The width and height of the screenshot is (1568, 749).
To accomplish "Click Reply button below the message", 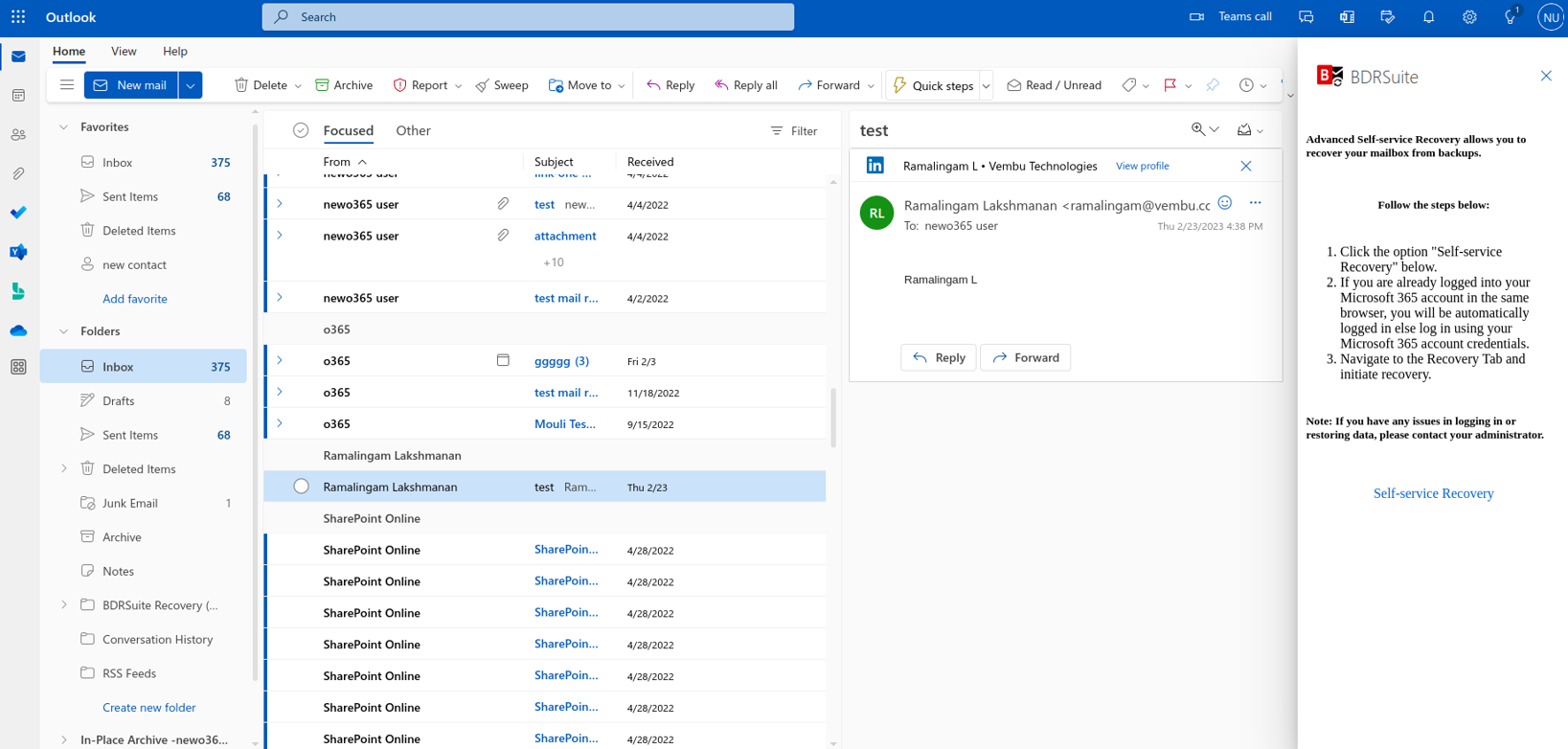I will [x=939, y=357].
